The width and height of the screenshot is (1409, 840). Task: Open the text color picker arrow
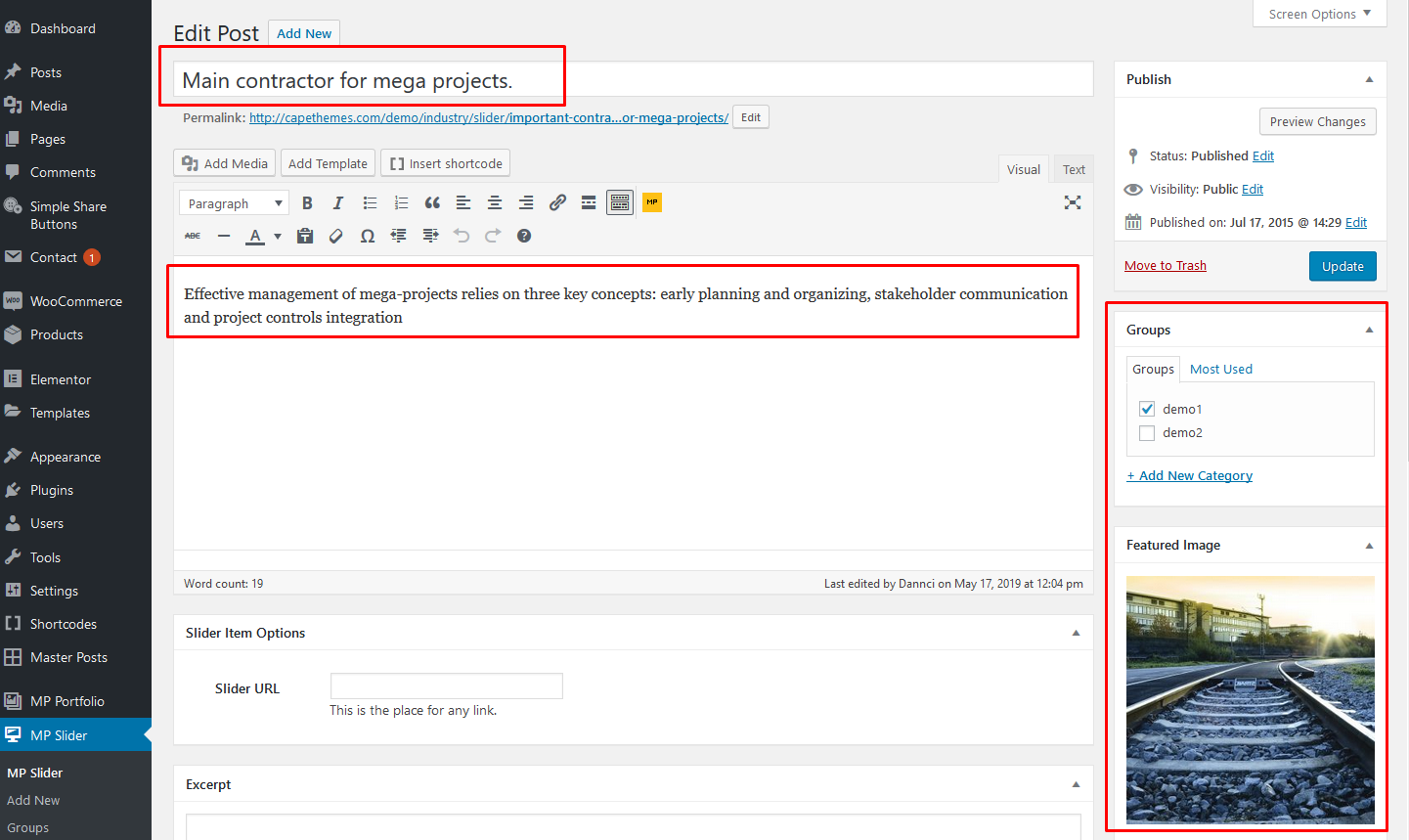(278, 236)
